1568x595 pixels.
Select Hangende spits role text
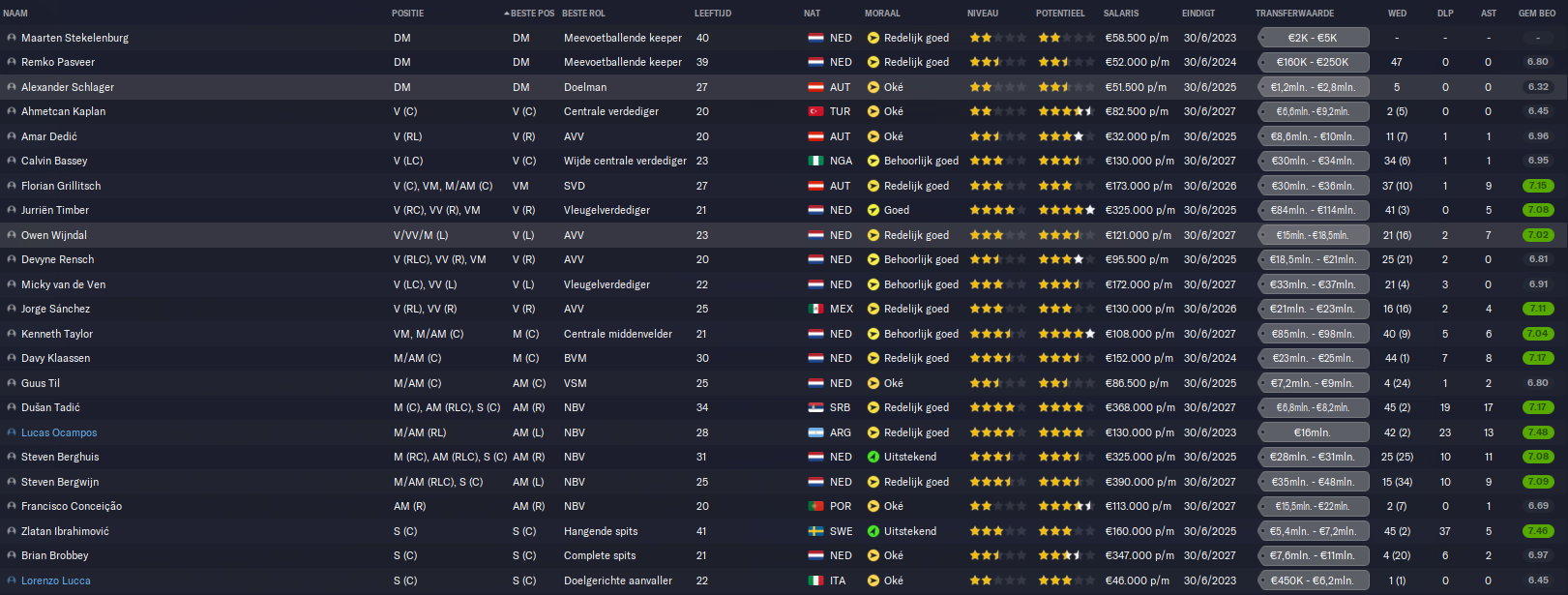tap(601, 531)
